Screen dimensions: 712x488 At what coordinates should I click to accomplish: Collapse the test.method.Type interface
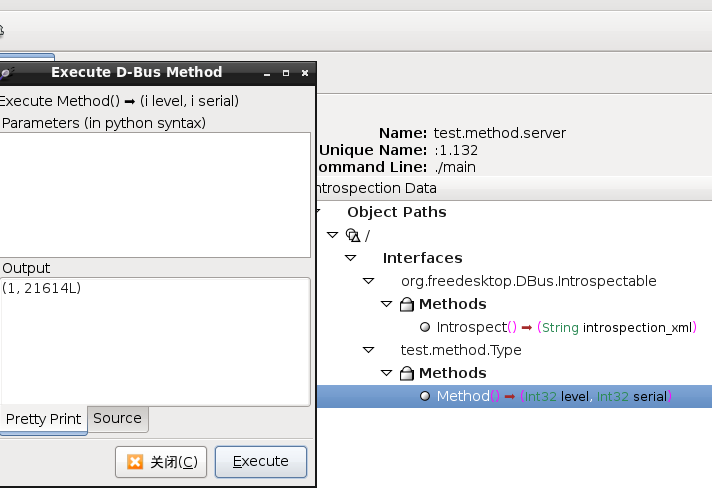coord(369,350)
